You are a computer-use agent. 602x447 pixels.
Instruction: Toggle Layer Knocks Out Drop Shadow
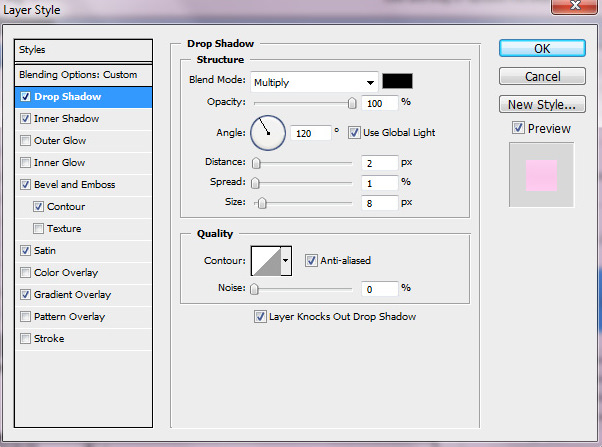coord(261,316)
